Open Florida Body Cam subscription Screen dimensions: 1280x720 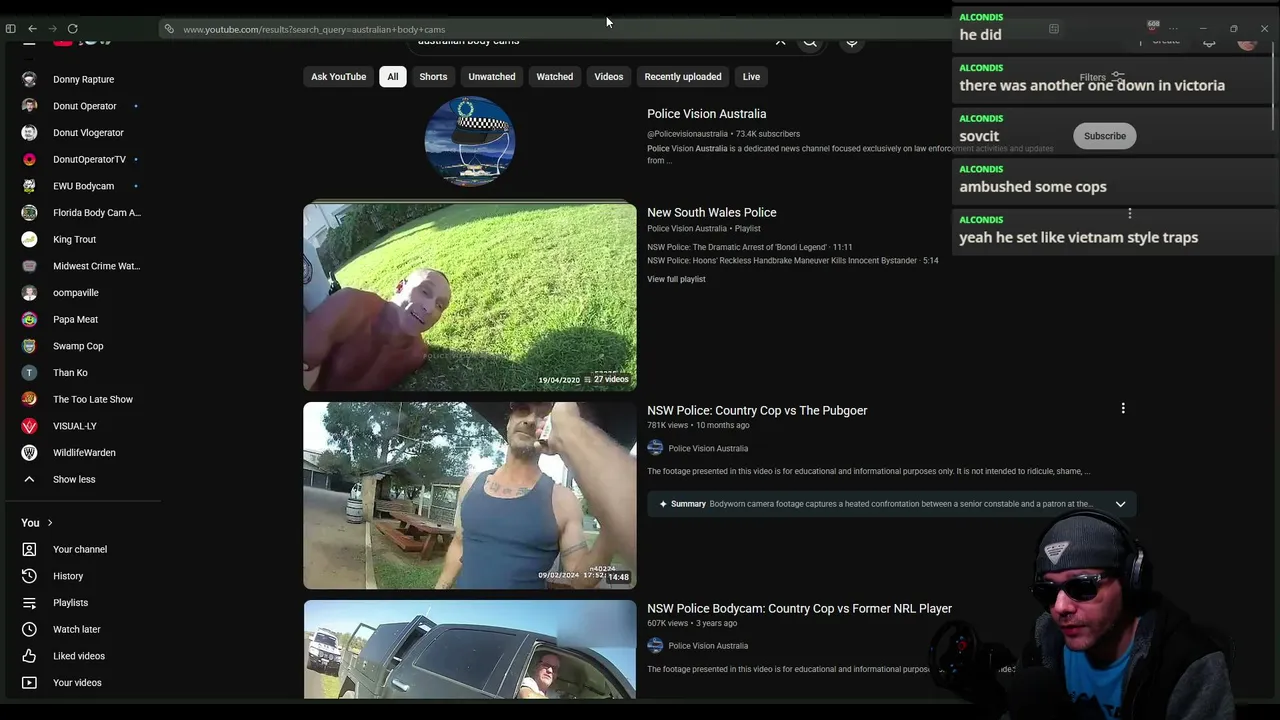pyautogui.click(x=97, y=213)
